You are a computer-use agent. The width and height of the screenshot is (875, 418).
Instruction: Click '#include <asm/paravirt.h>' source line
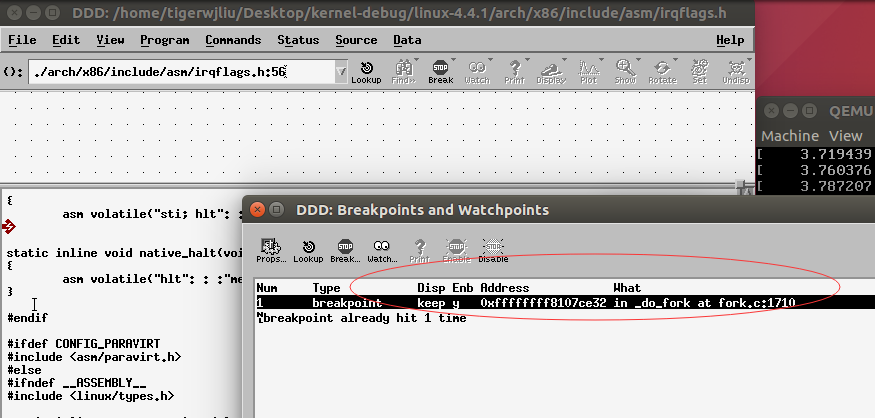94,357
